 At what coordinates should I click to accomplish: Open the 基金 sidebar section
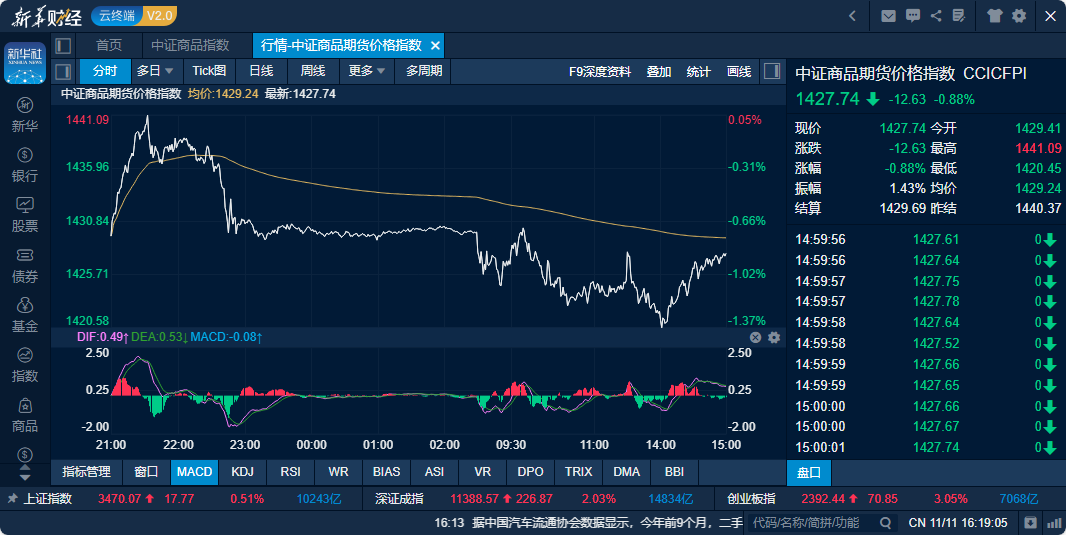(x=24, y=315)
